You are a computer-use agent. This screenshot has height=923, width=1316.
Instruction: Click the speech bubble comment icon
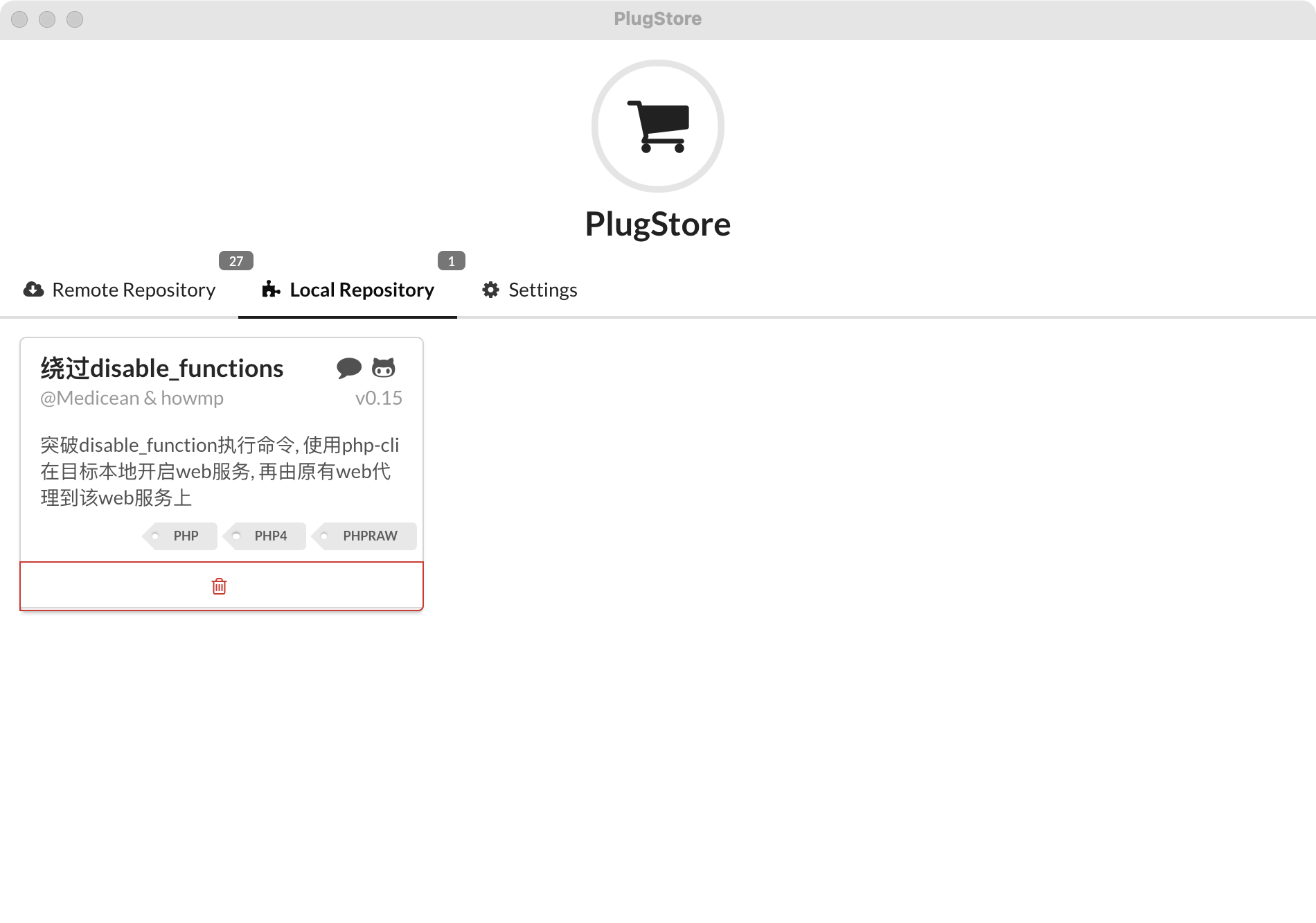tap(348, 368)
